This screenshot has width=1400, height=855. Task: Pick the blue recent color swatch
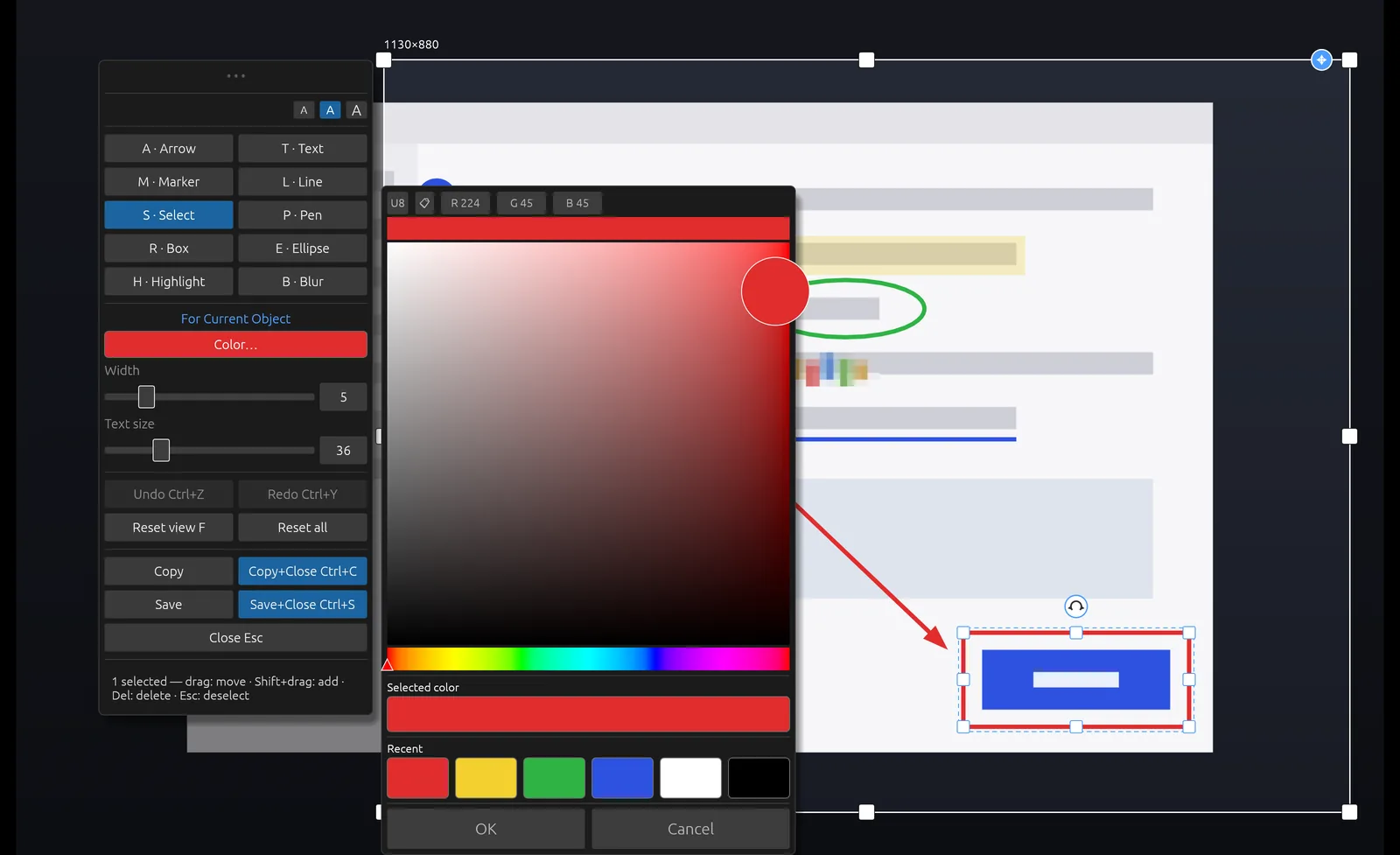(623, 778)
